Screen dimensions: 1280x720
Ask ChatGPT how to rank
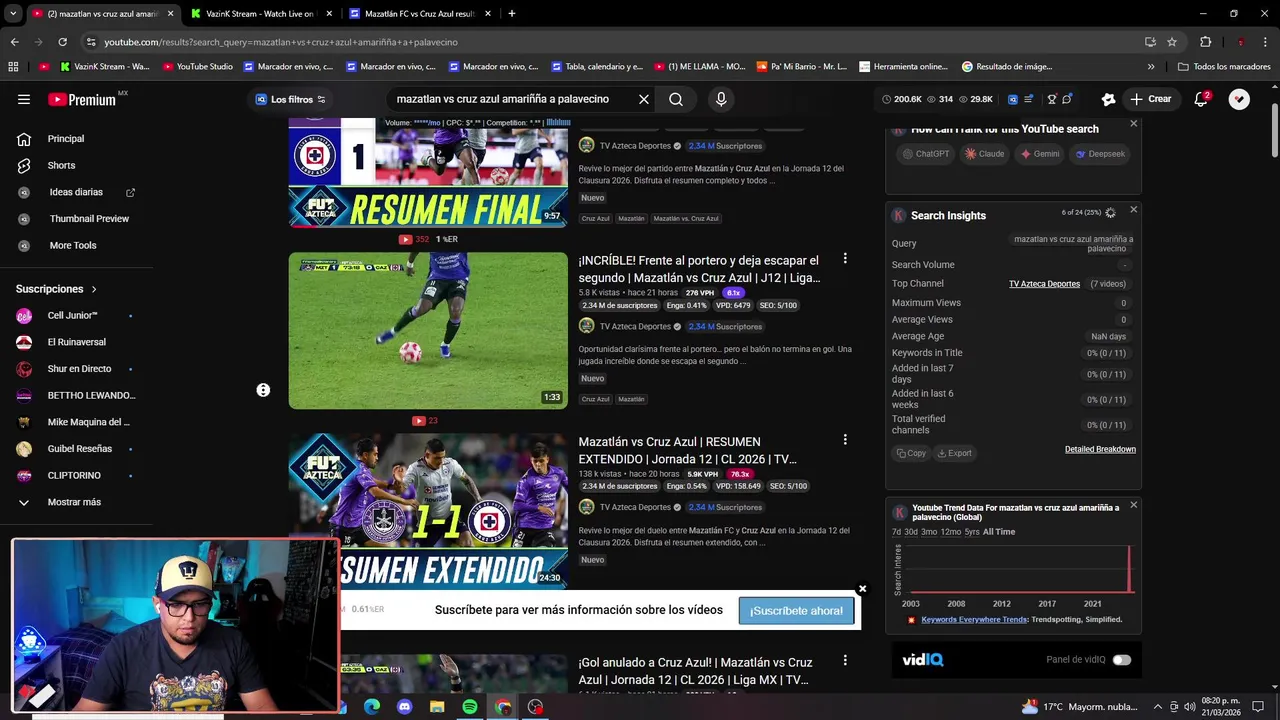pyautogui.click(x=926, y=154)
